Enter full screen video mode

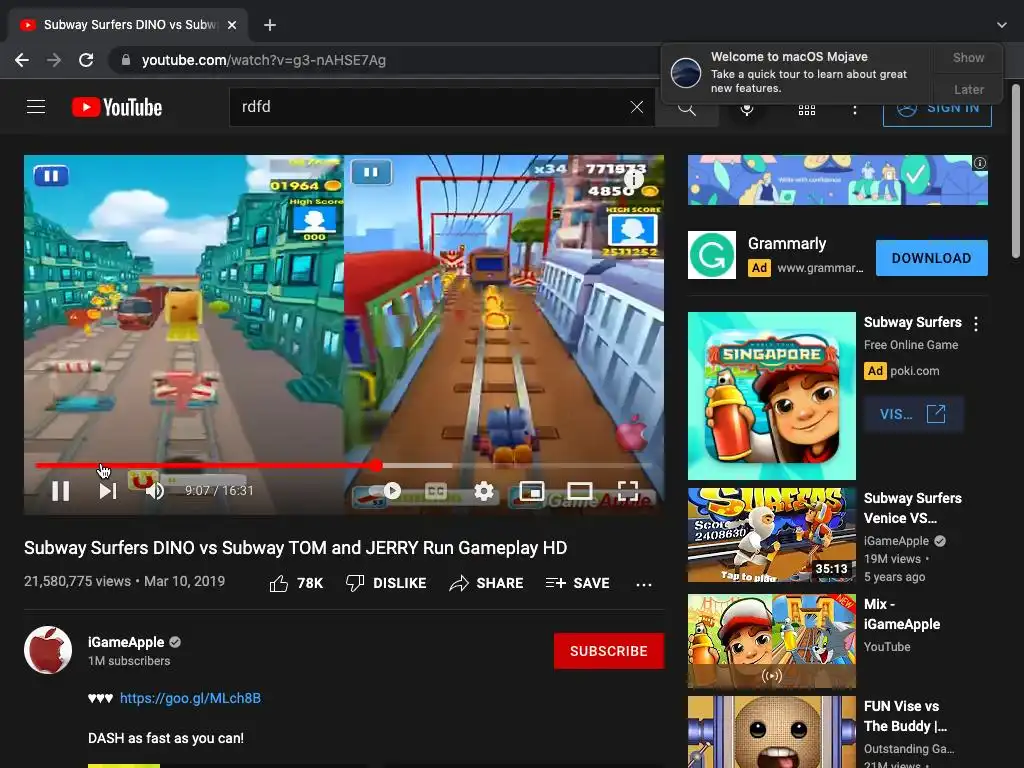[x=628, y=491]
